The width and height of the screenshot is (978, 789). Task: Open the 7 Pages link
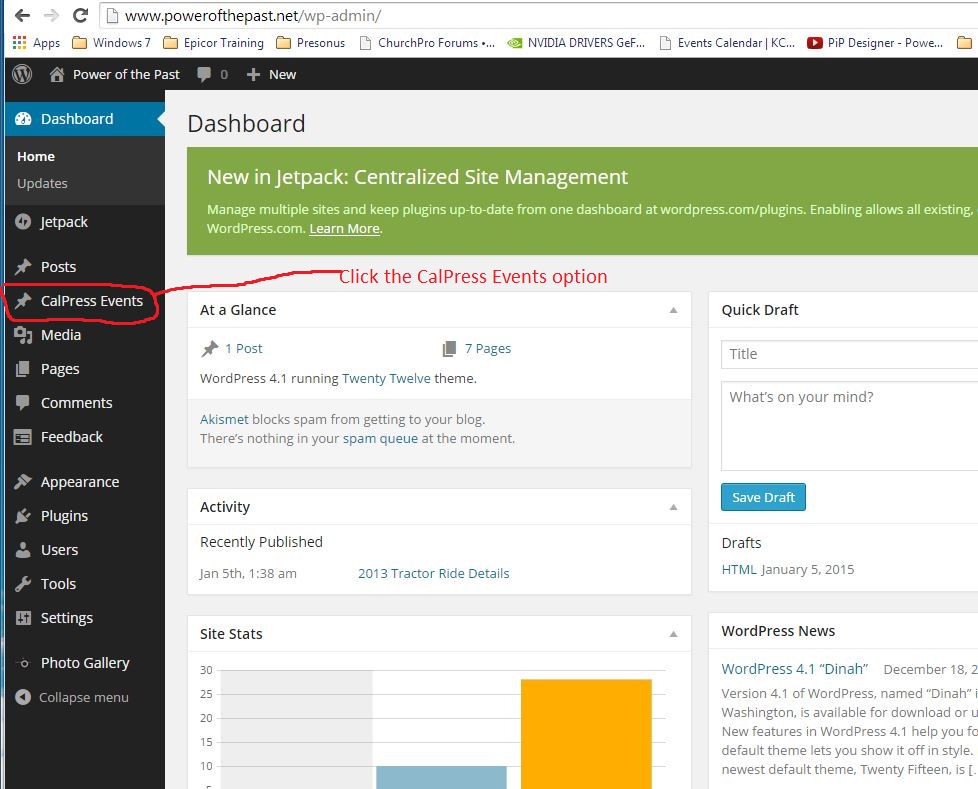click(488, 349)
